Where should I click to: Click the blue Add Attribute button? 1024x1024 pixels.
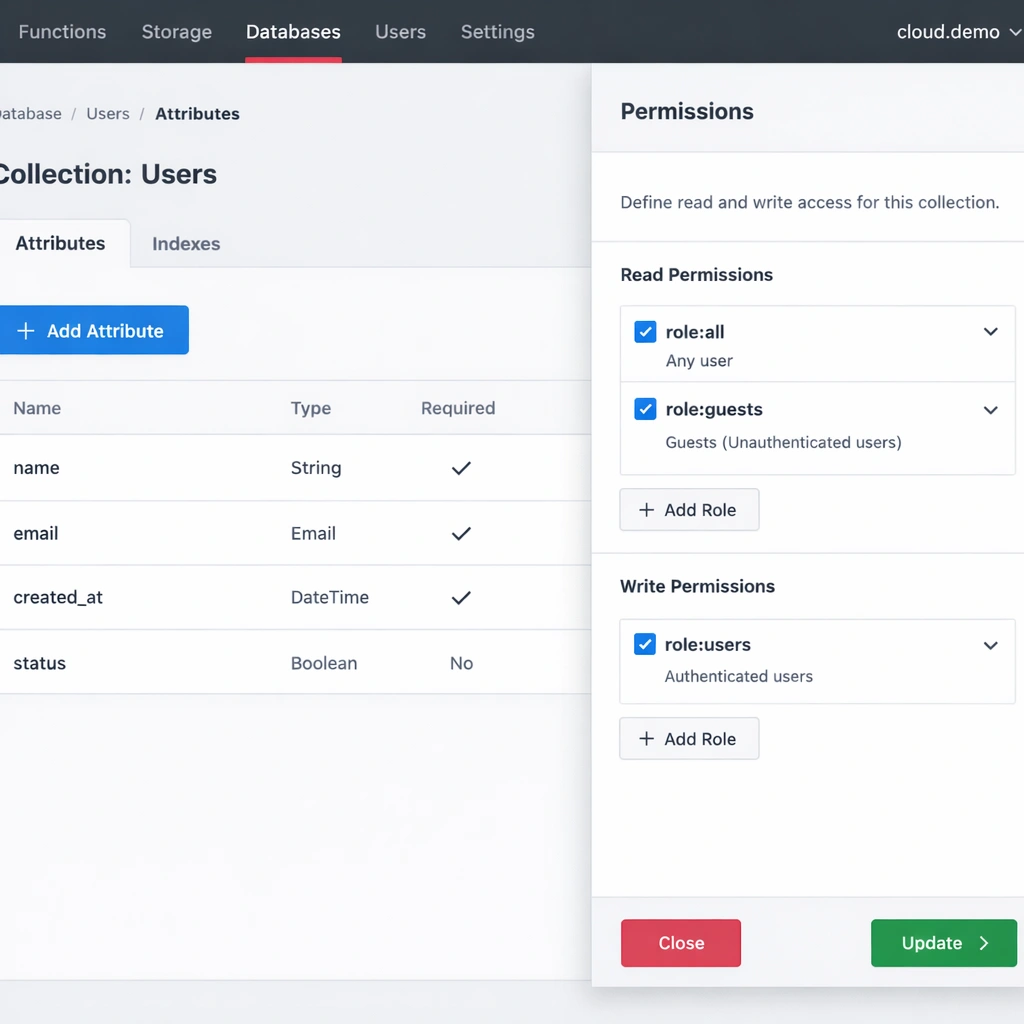pos(93,331)
